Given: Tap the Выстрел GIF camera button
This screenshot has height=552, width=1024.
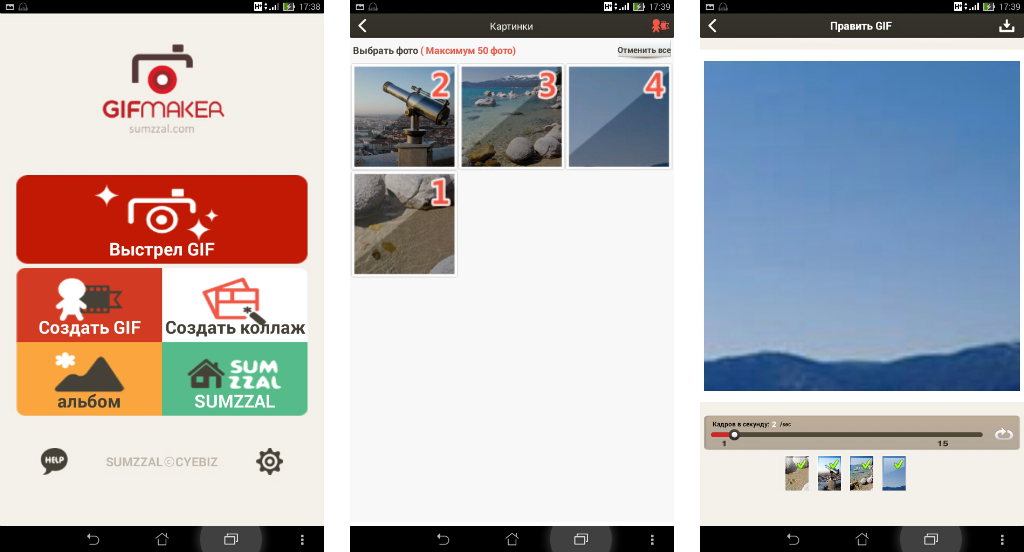Looking at the screenshot, I should 161,219.
